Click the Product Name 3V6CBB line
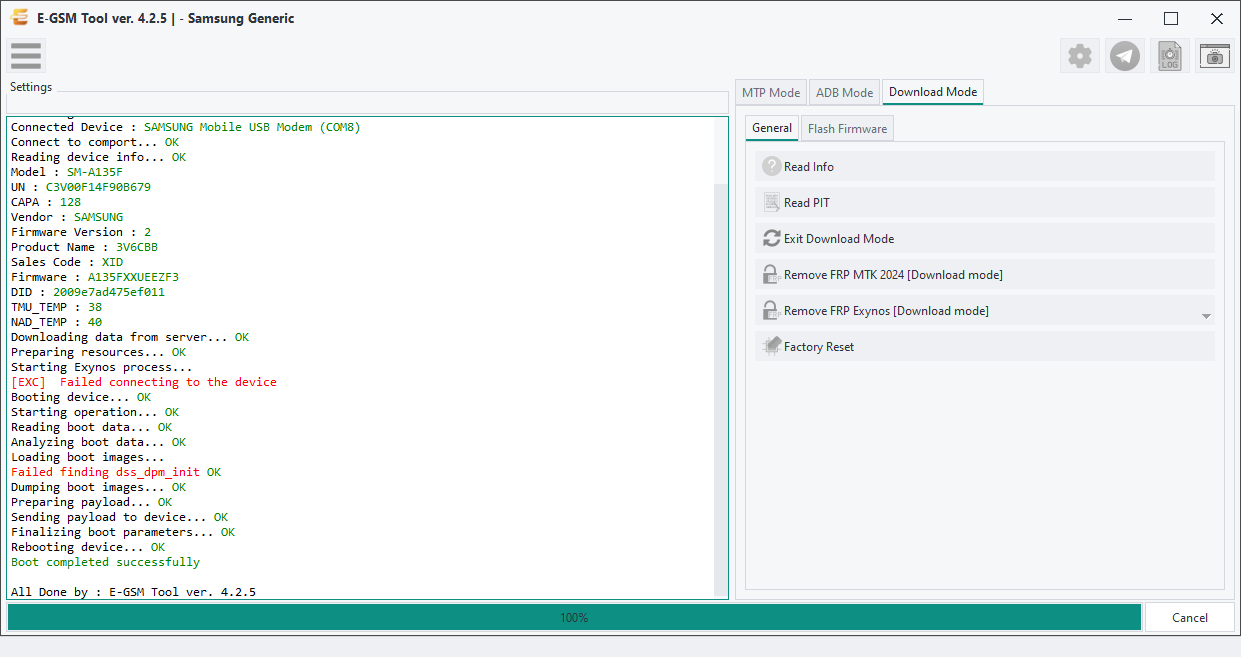This screenshot has height=657, width=1241. (84, 247)
